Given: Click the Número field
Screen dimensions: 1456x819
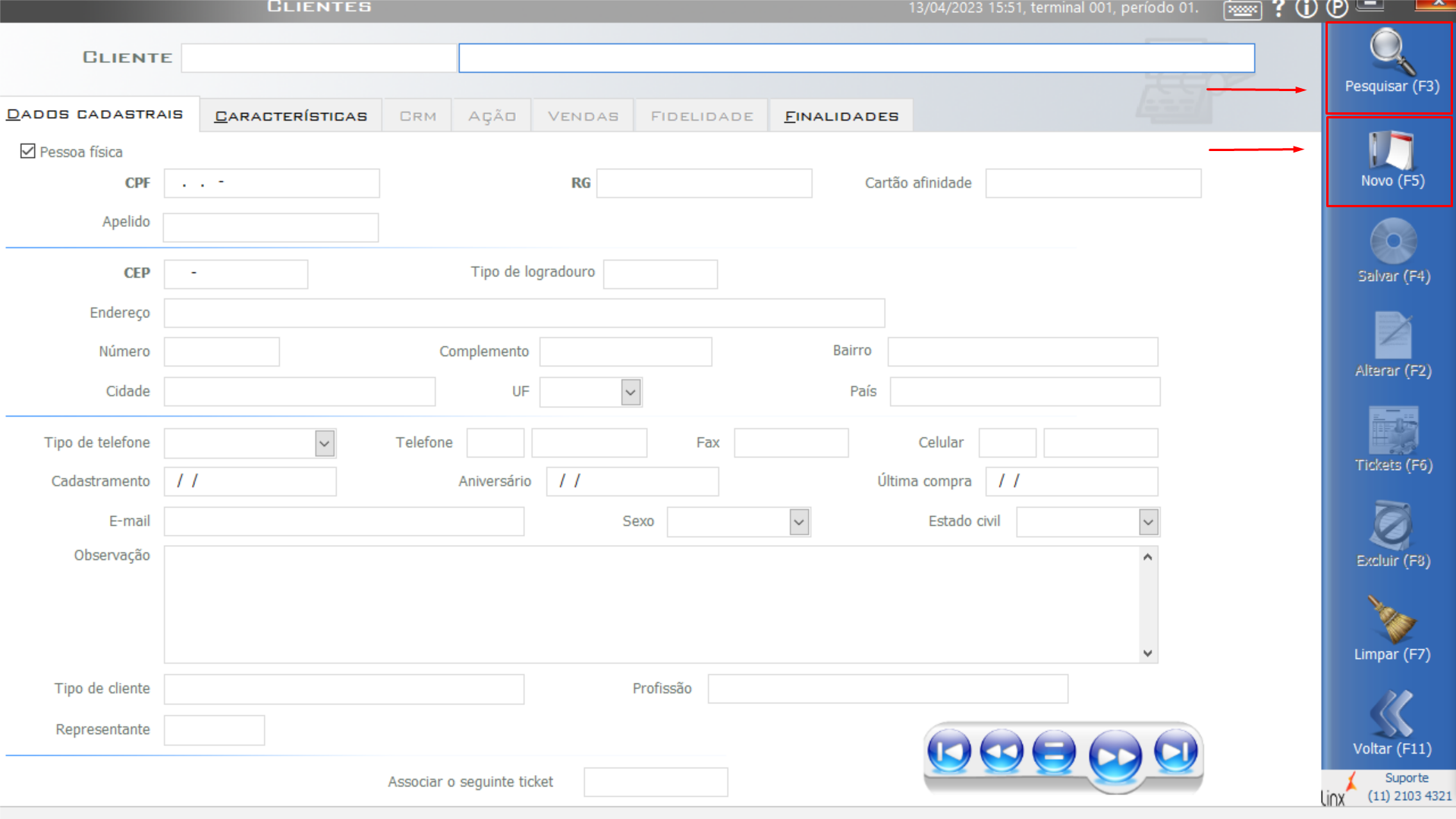Looking at the screenshot, I should [x=222, y=351].
